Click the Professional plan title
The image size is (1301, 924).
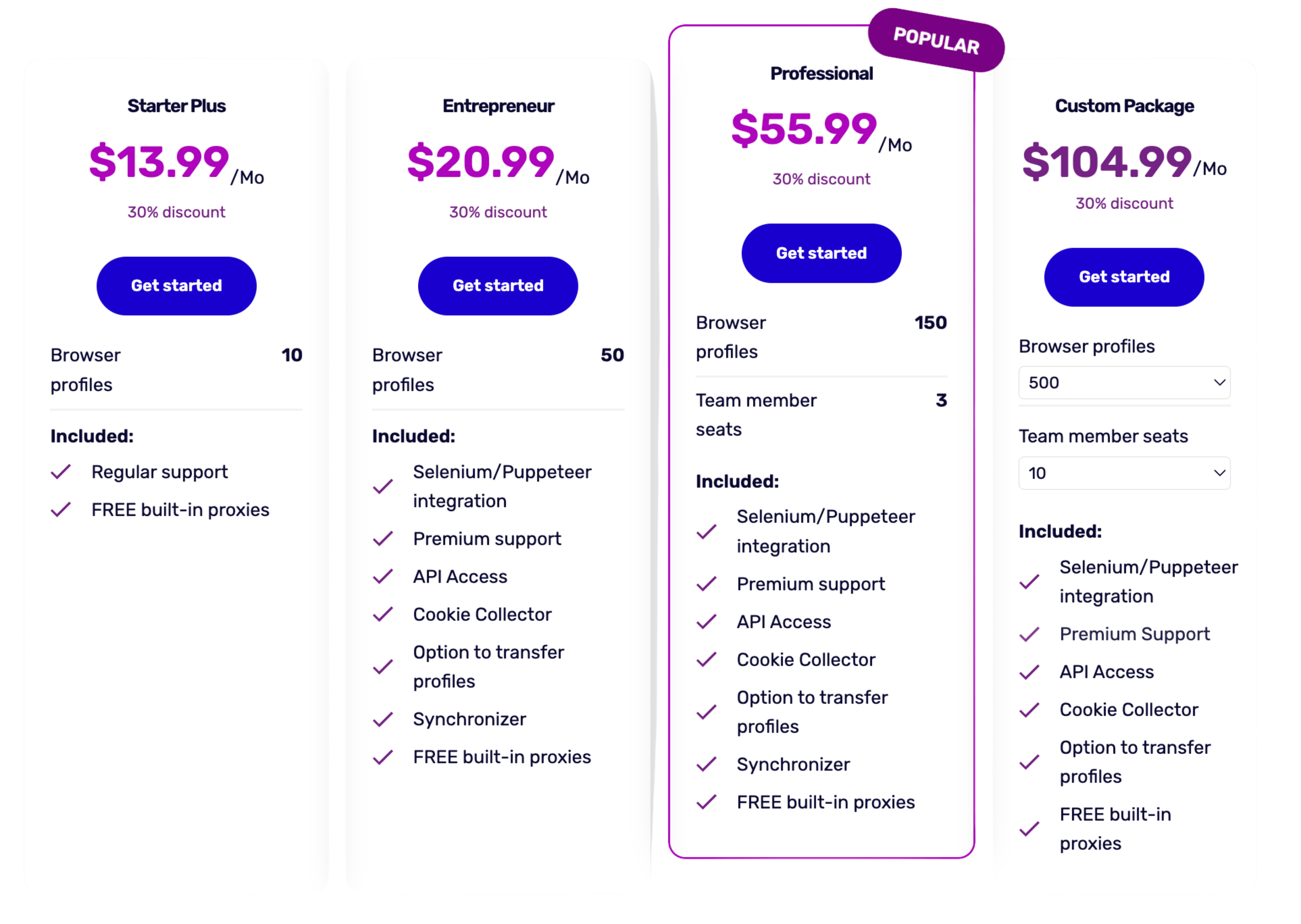coord(821,73)
